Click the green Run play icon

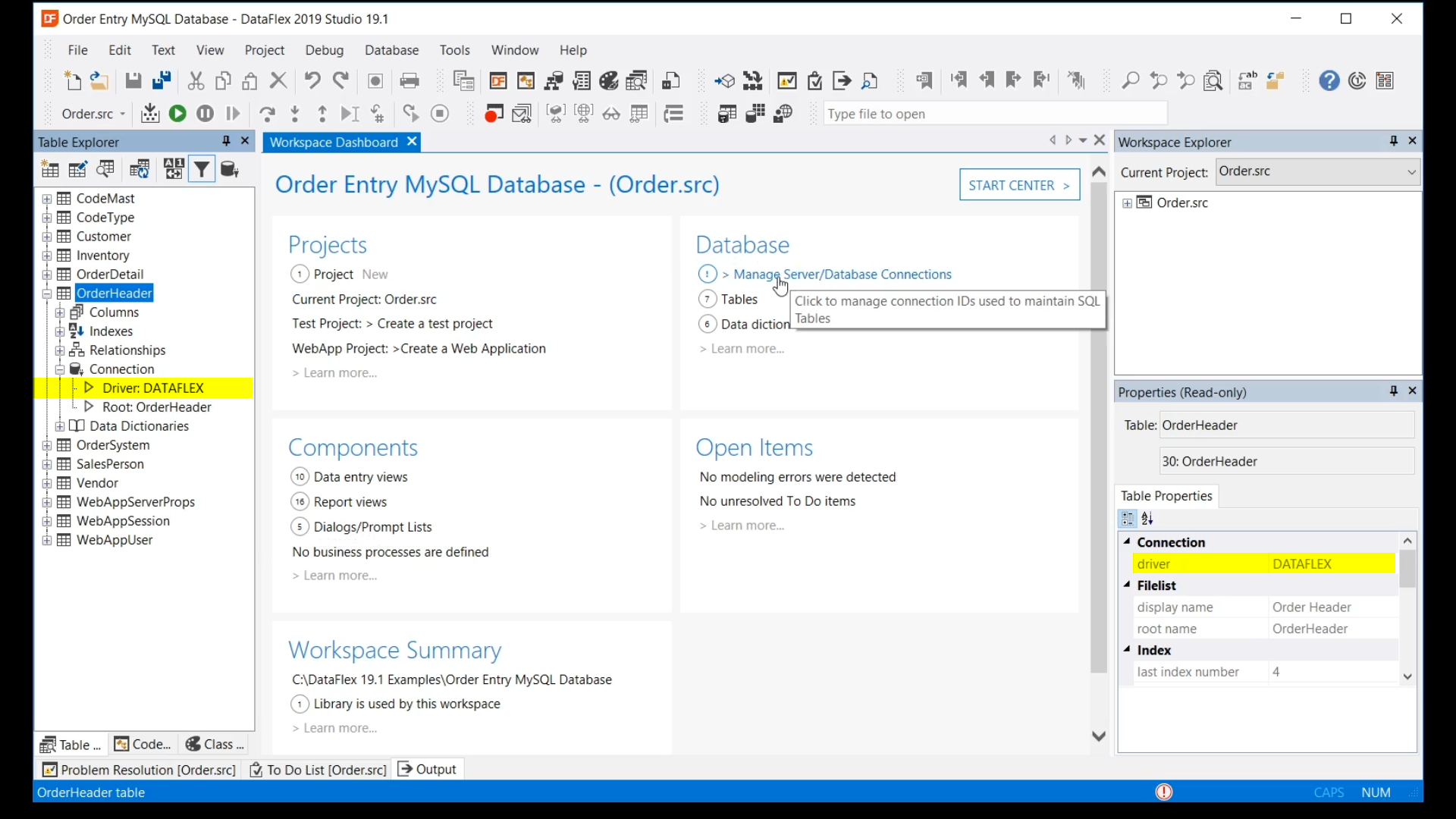(x=177, y=114)
